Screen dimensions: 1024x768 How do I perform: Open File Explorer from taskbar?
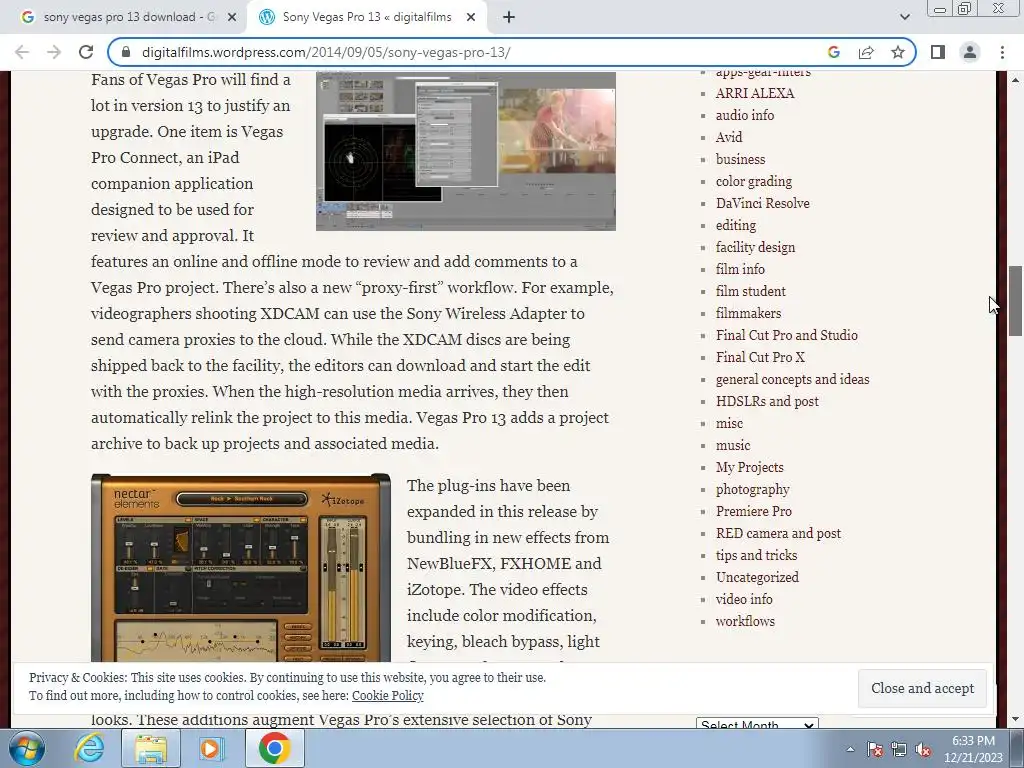[x=151, y=748]
